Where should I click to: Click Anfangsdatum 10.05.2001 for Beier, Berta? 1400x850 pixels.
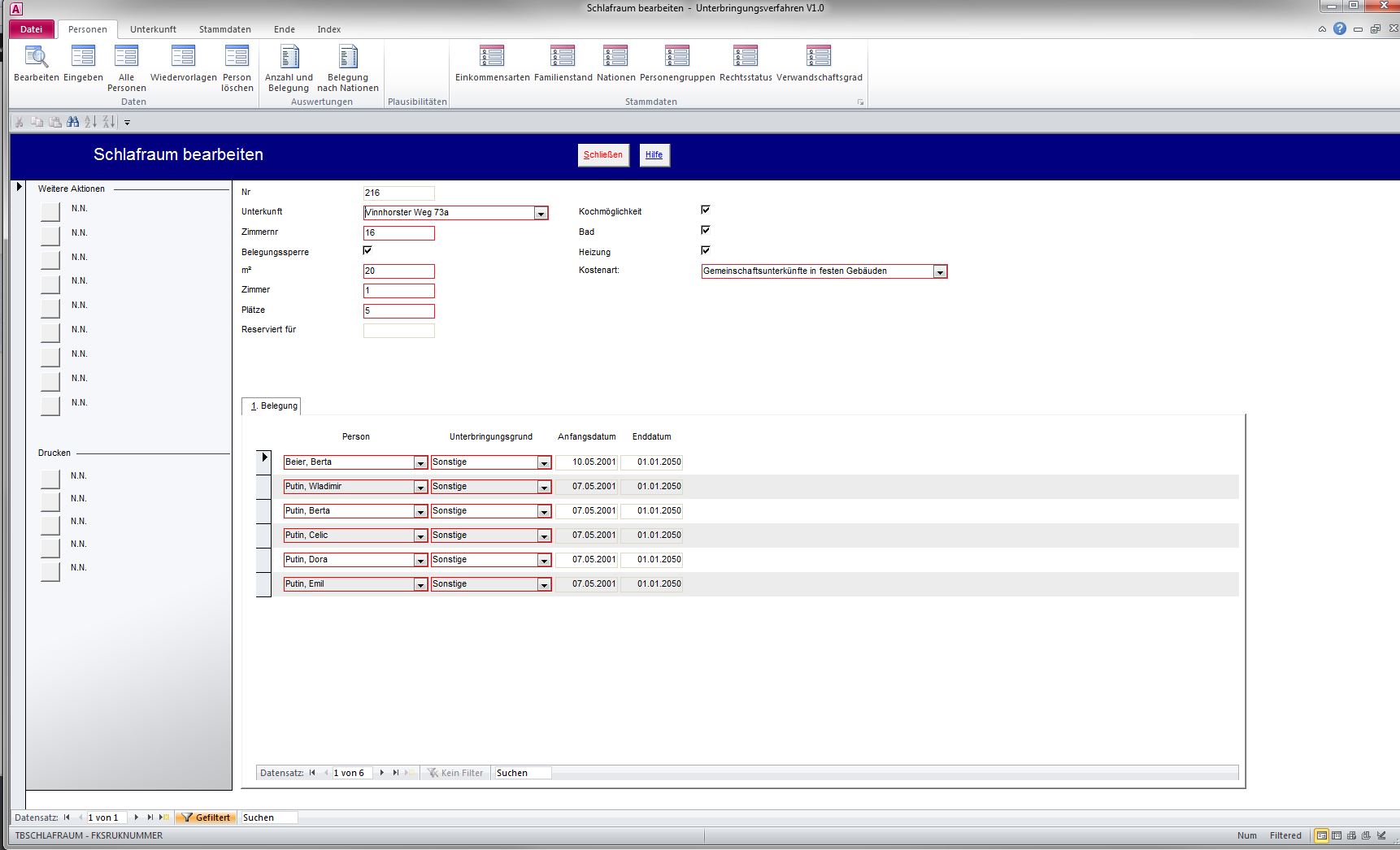pyautogui.click(x=587, y=462)
